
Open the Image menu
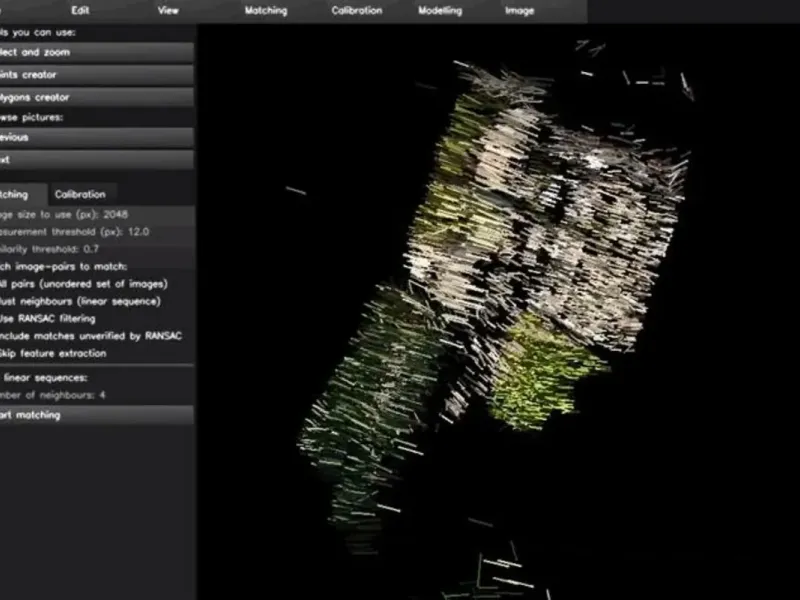[519, 10]
